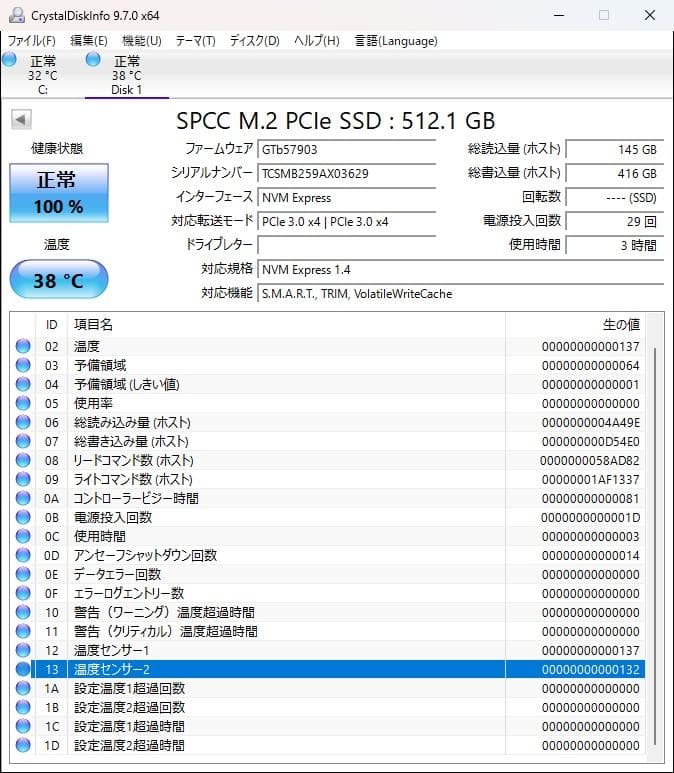The height and width of the screenshot is (773, 674).
Task: Click the firmware field GTb57903
Action: (347, 149)
